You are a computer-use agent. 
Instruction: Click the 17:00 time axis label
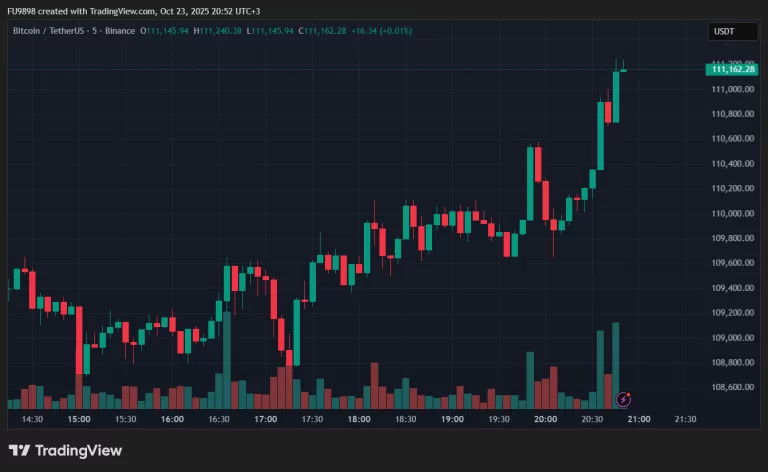coord(265,420)
